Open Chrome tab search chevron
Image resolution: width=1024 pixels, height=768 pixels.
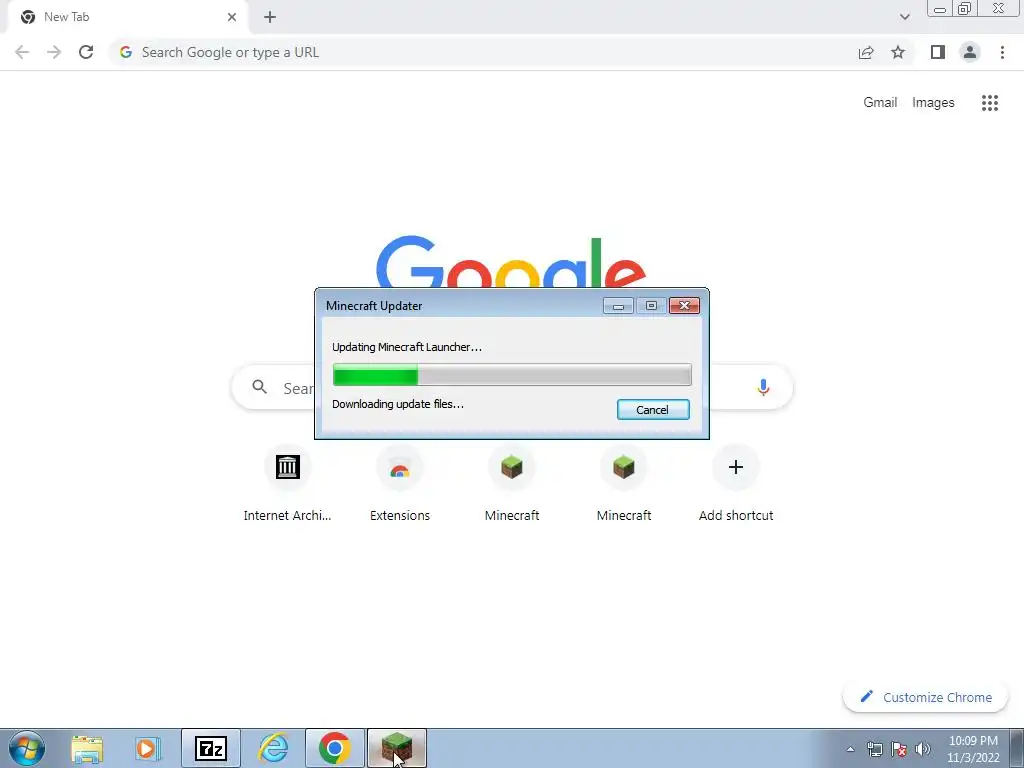[904, 17]
